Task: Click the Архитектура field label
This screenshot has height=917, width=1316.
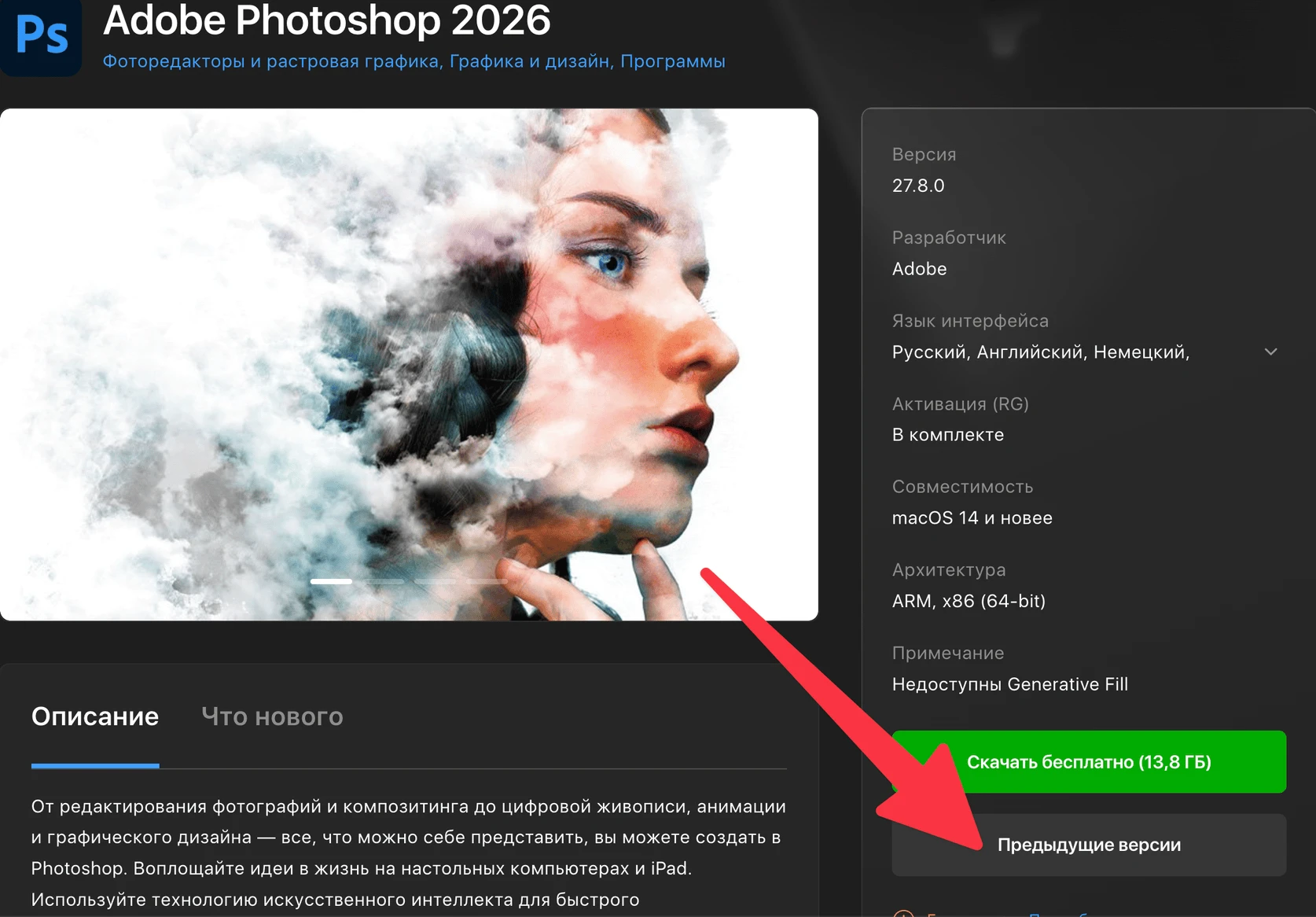Action: coord(949,570)
